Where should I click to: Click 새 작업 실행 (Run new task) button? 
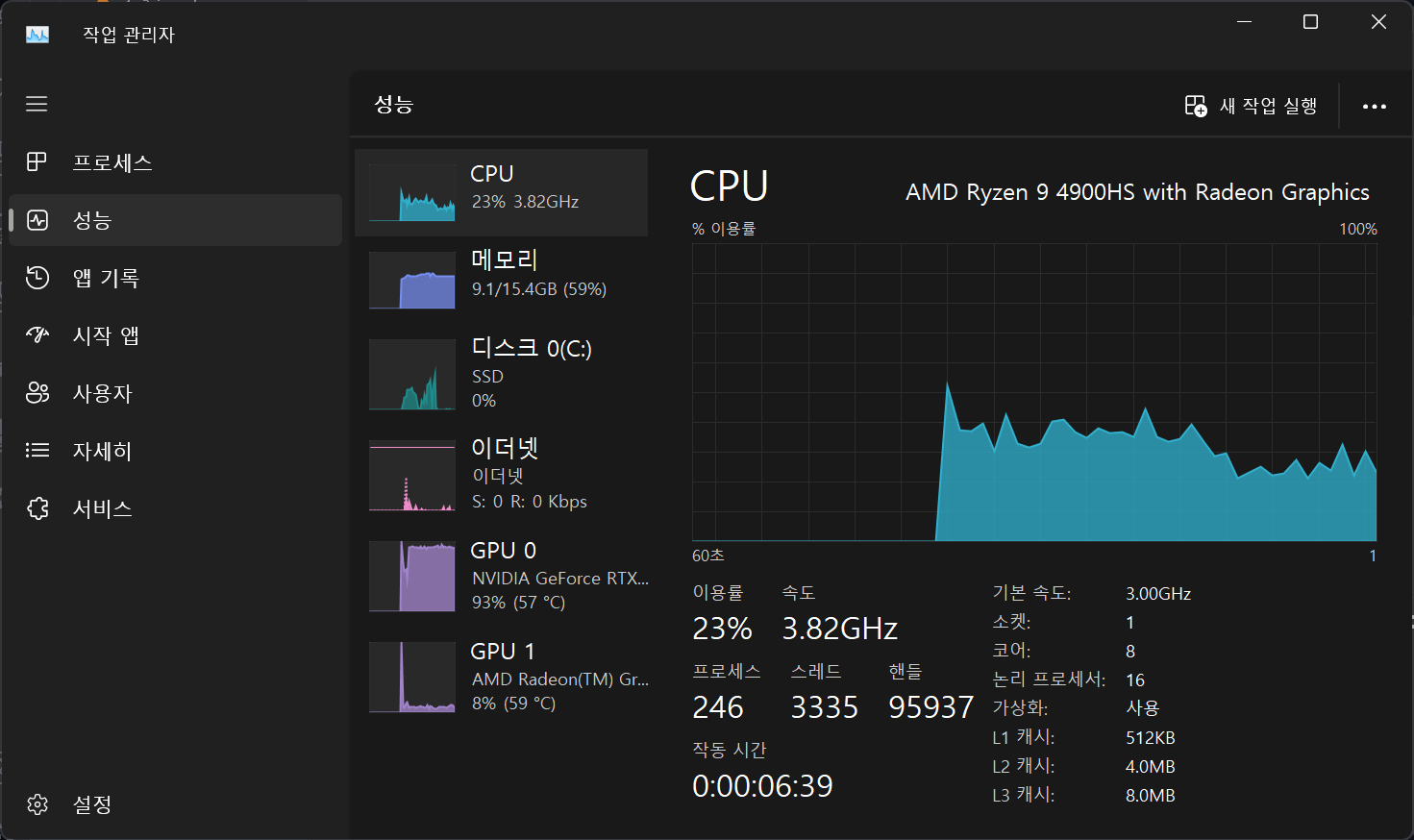1251,106
